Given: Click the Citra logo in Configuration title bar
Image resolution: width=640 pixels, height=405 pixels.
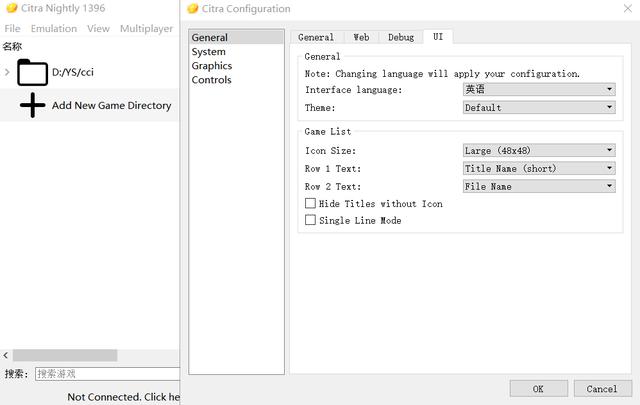Looking at the screenshot, I should point(193,9).
